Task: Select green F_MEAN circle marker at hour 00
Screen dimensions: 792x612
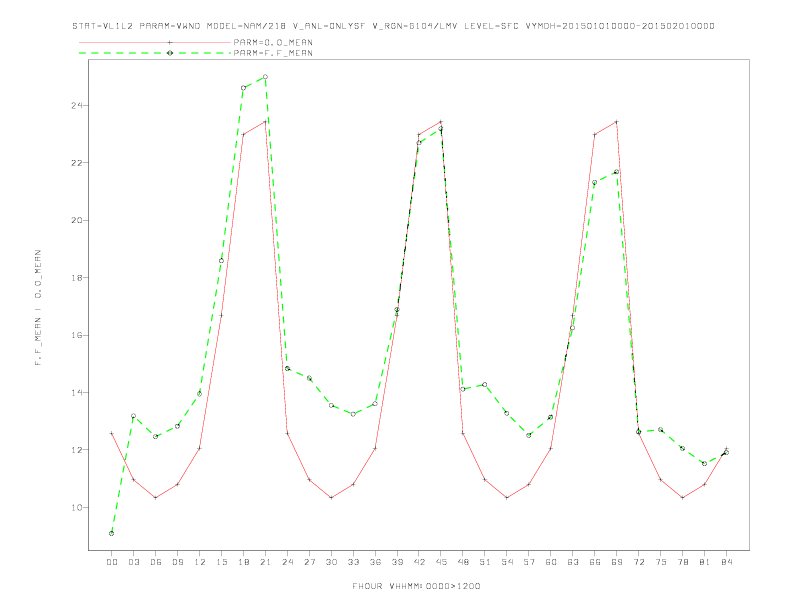Action: click(x=112, y=533)
